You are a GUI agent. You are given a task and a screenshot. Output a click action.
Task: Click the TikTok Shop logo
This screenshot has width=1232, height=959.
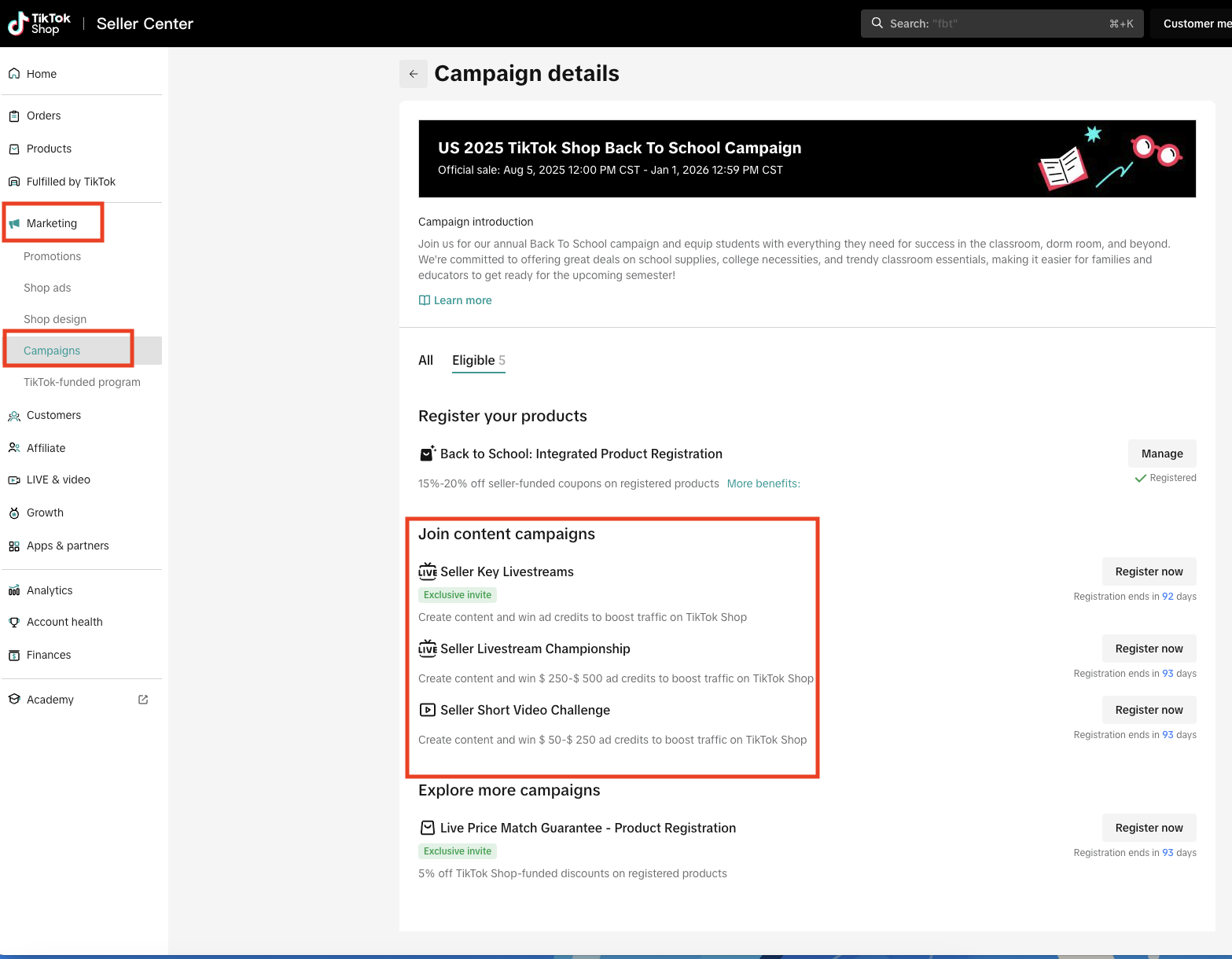39,24
